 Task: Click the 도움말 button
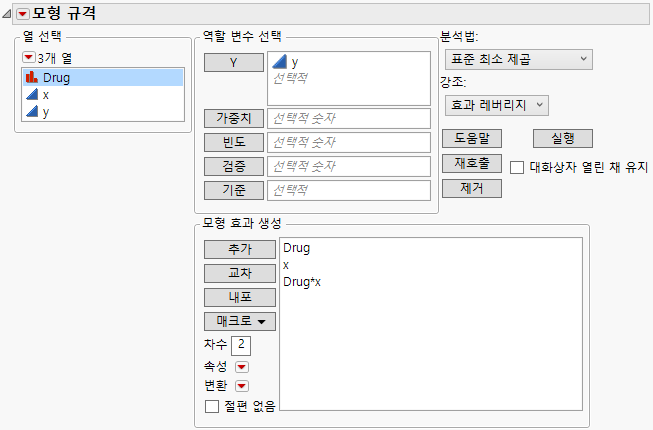[x=472, y=139]
